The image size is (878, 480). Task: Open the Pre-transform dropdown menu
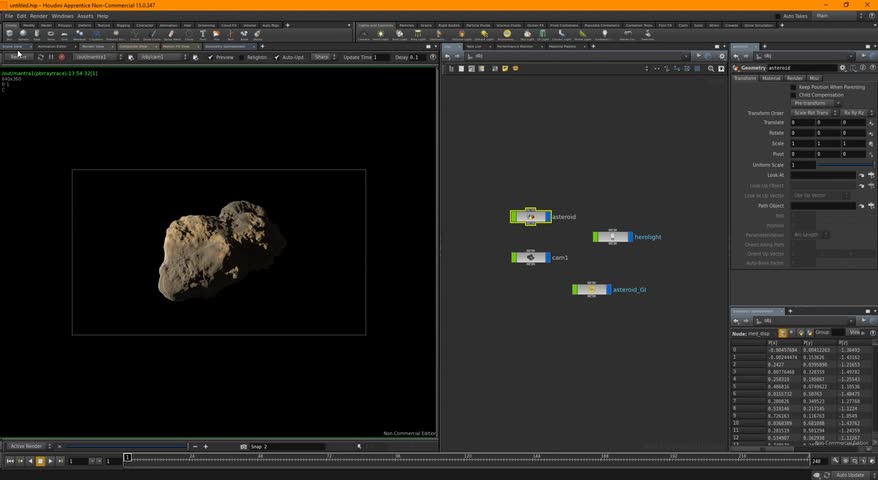[x=814, y=103]
